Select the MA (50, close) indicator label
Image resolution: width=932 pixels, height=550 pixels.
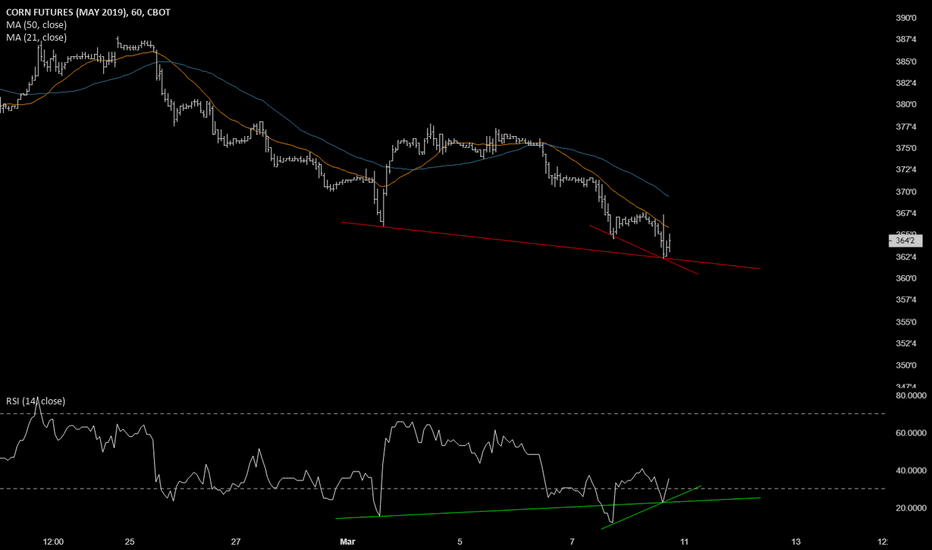(36, 24)
